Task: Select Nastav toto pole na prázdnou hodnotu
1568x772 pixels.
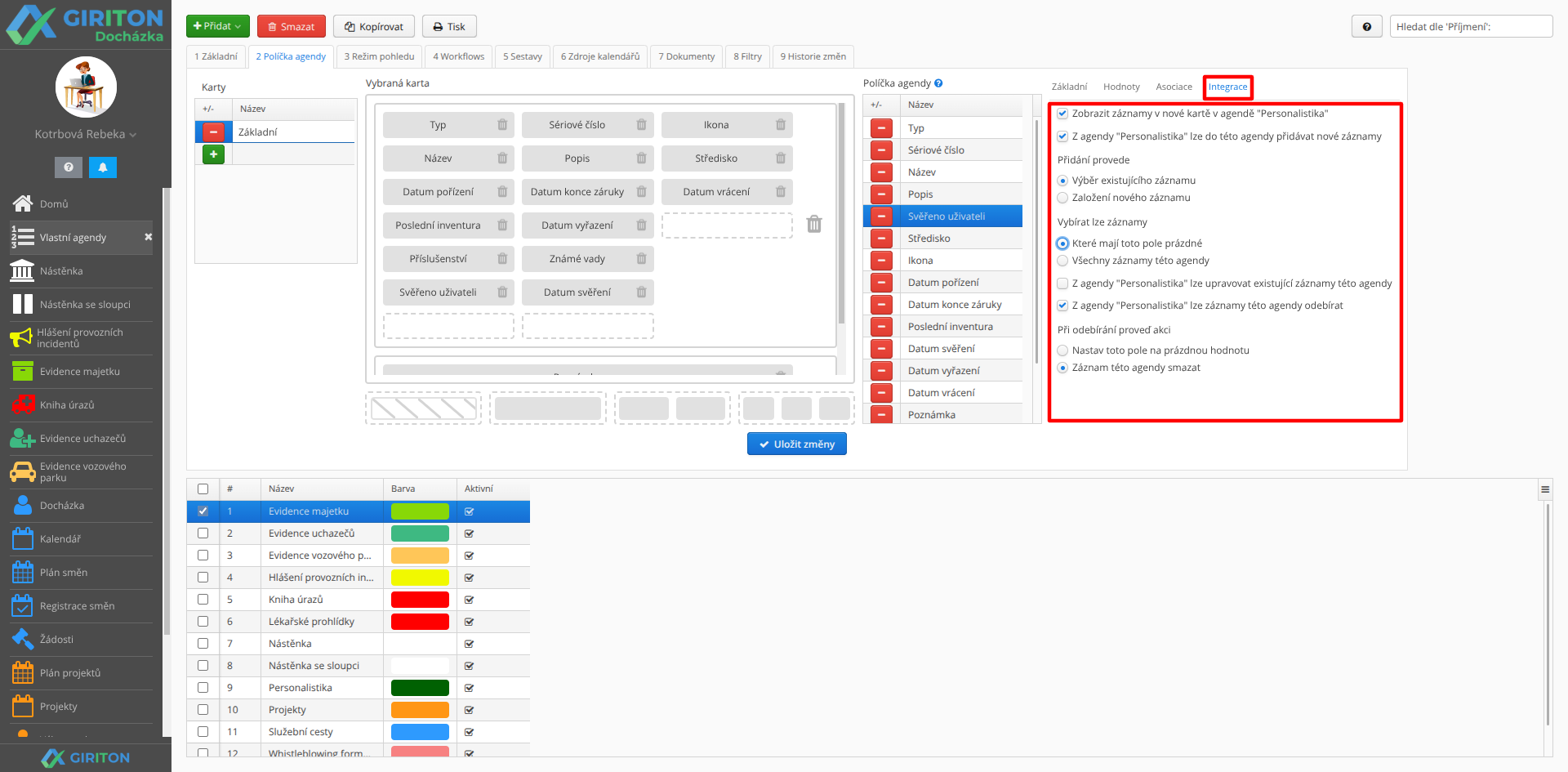Action: pyautogui.click(x=1062, y=350)
